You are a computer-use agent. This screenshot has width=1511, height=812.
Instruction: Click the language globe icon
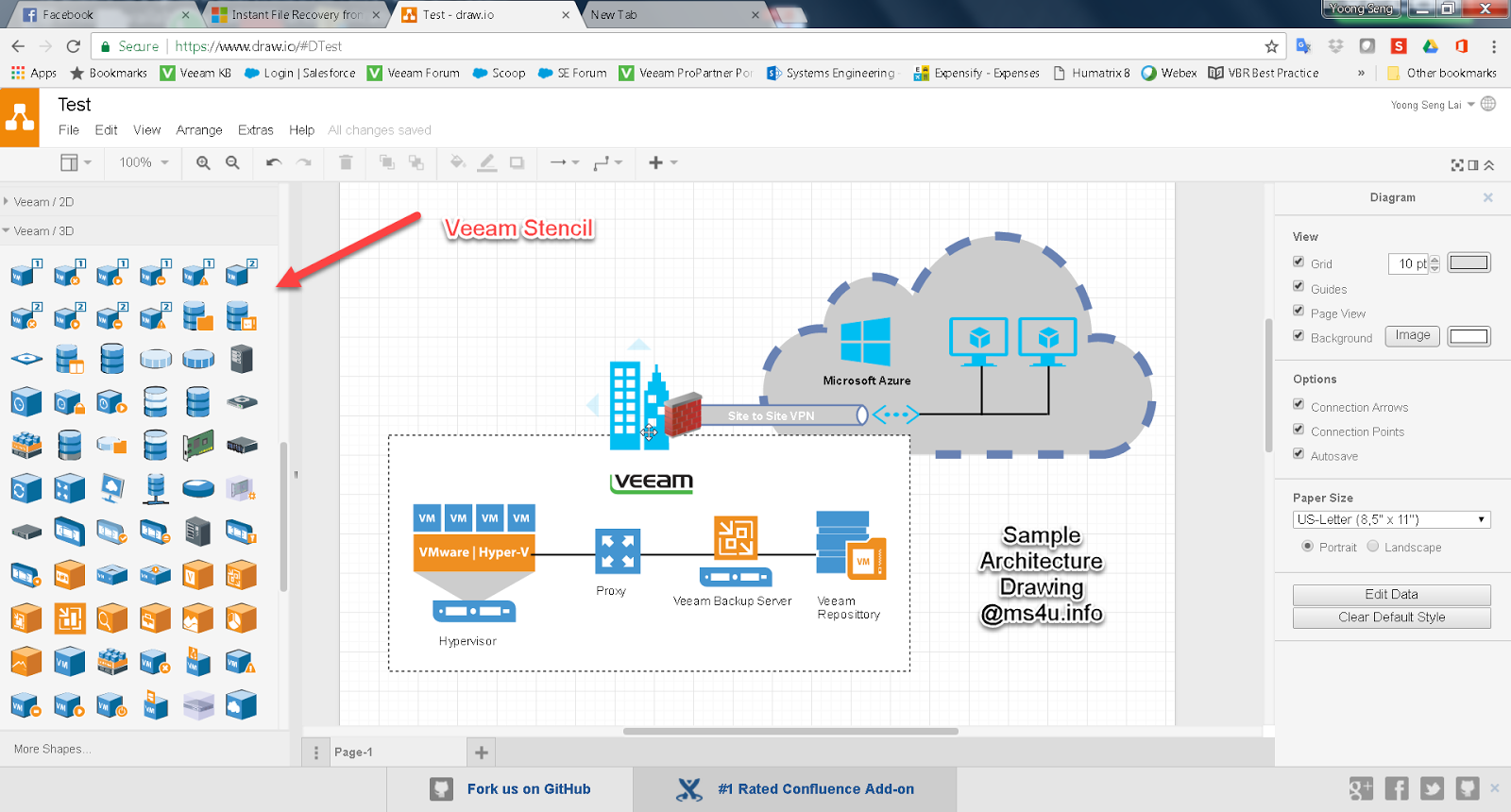[1488, 104]
